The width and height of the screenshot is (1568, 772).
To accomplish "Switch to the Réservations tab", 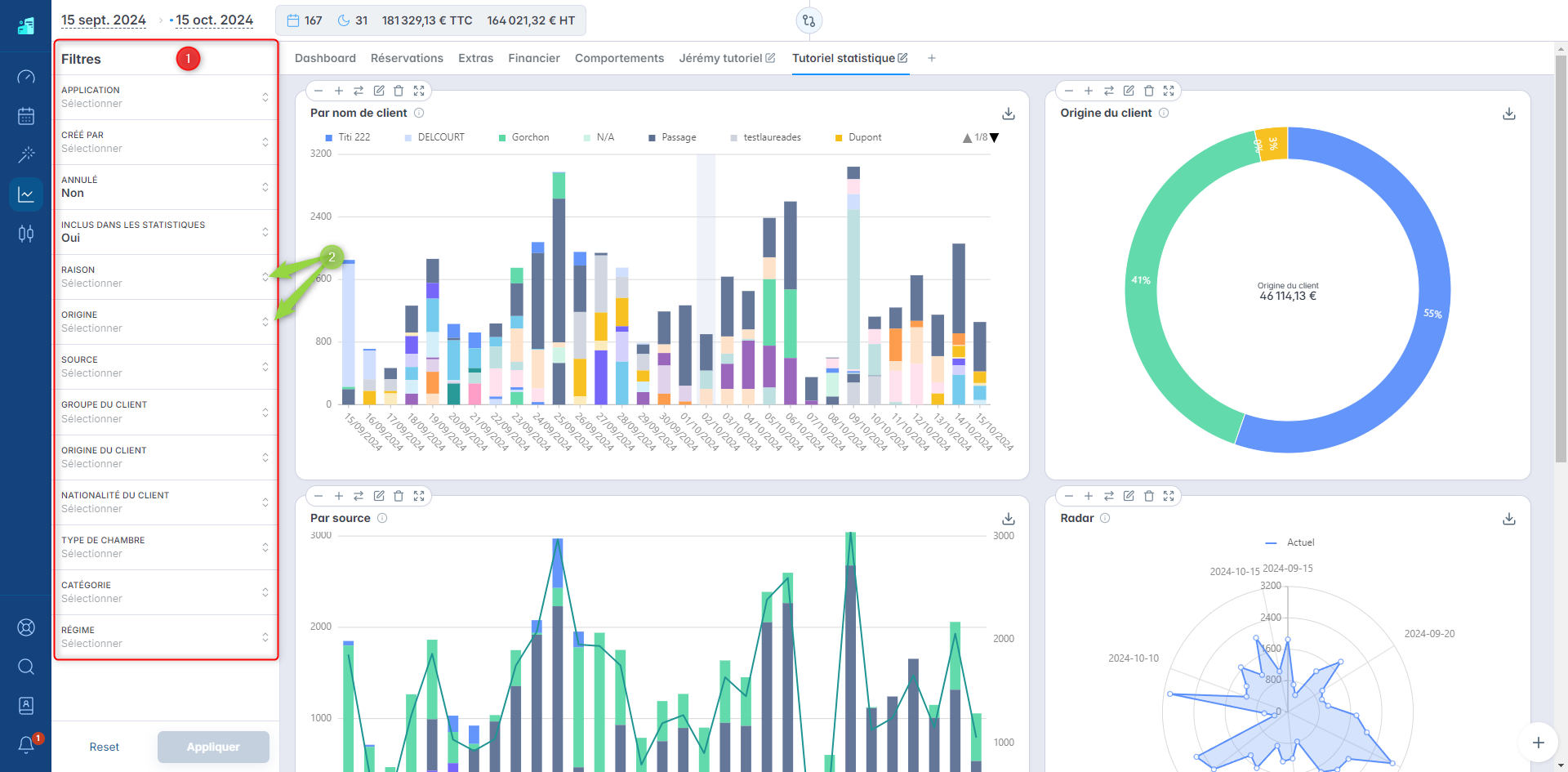I will point(407,58).
